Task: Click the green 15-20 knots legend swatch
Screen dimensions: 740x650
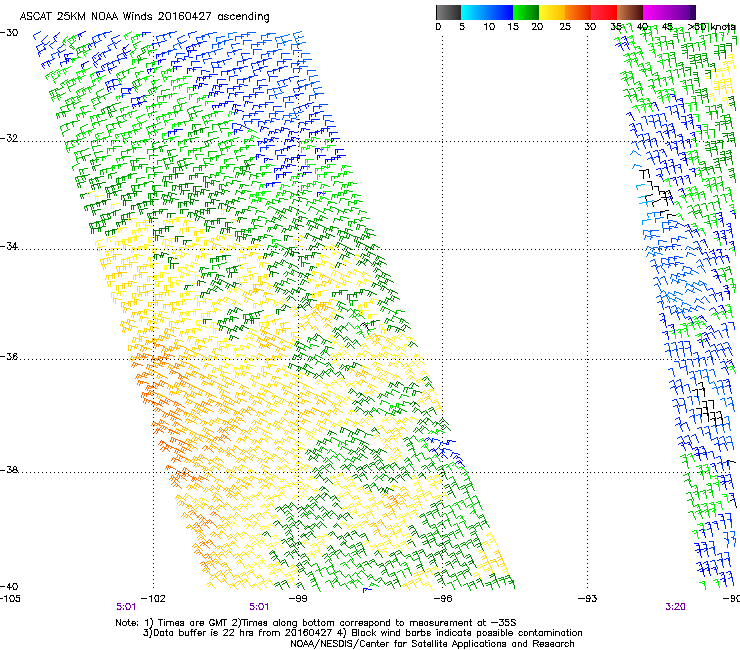Action: tap(526, 12)
